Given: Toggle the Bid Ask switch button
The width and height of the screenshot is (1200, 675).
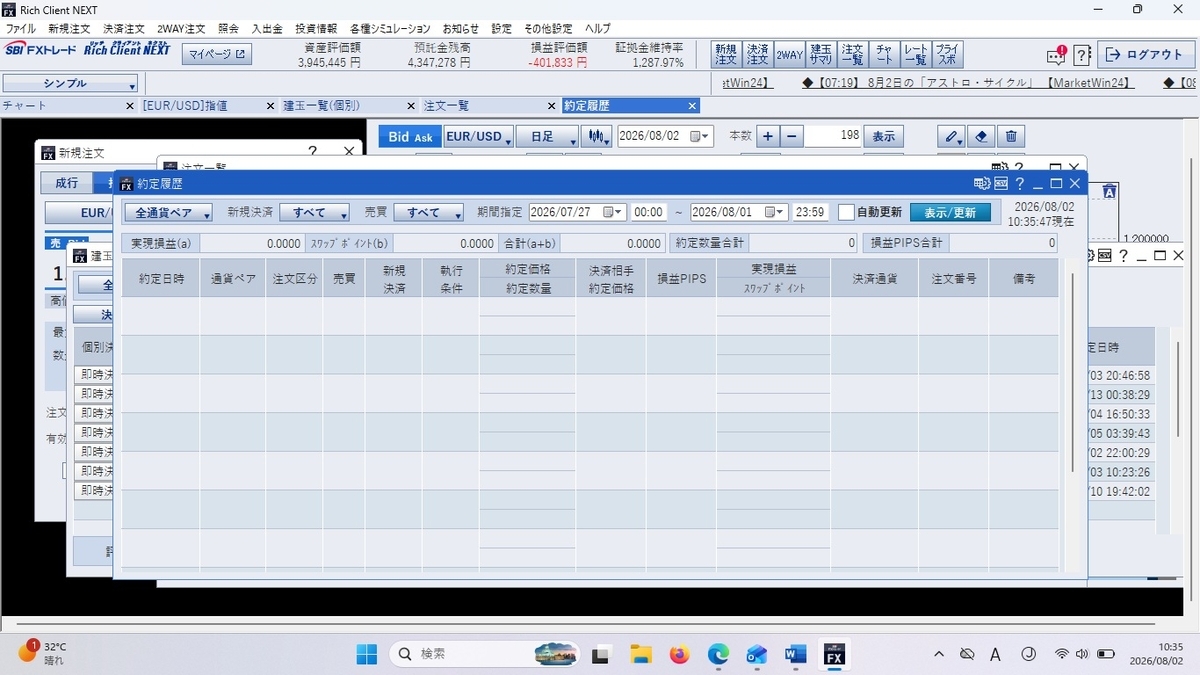Looking at the screenshot, I should coord(410,136).
